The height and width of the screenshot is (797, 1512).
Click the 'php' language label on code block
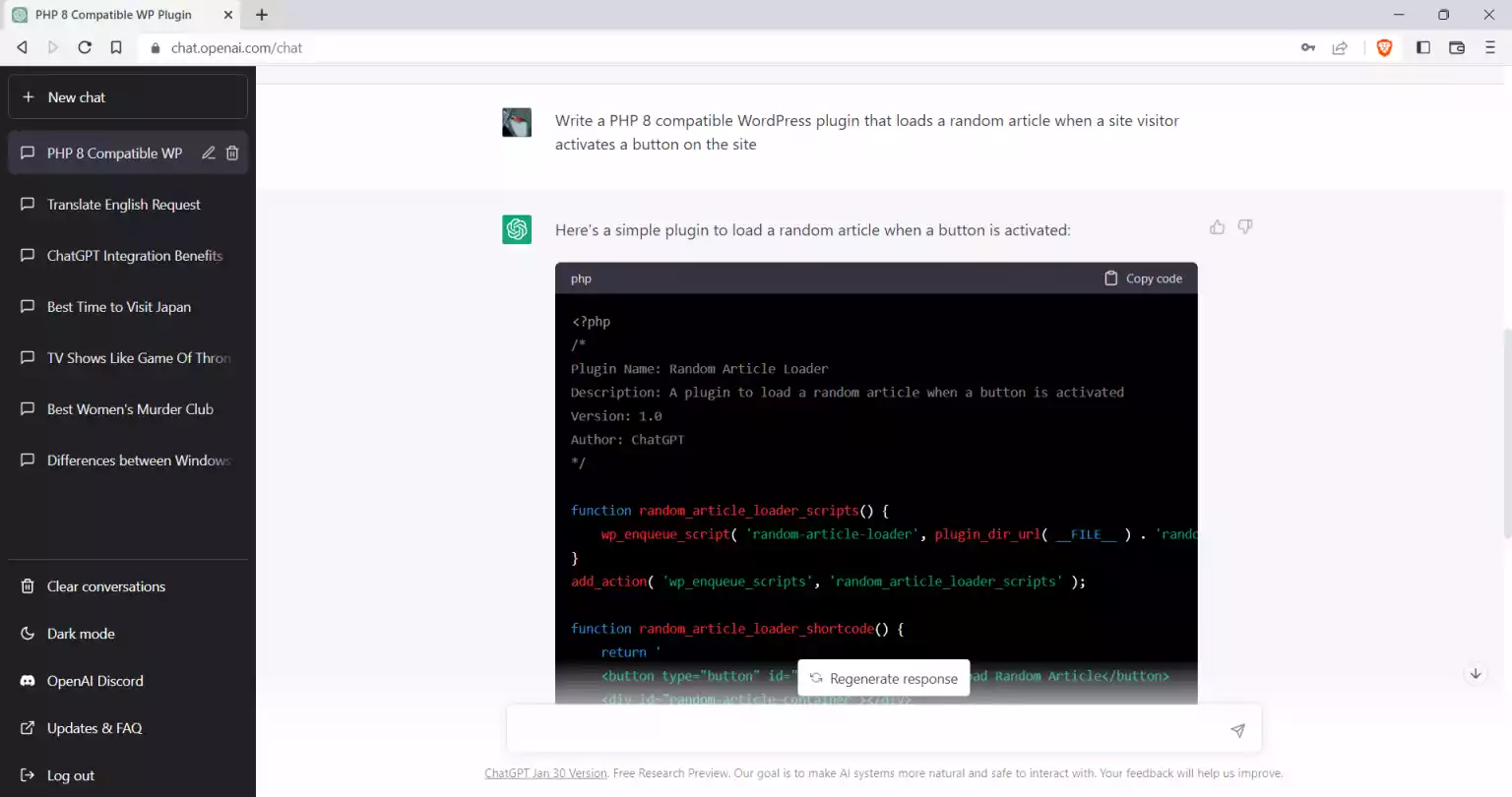pyautogui.click(x=581, y=278)
